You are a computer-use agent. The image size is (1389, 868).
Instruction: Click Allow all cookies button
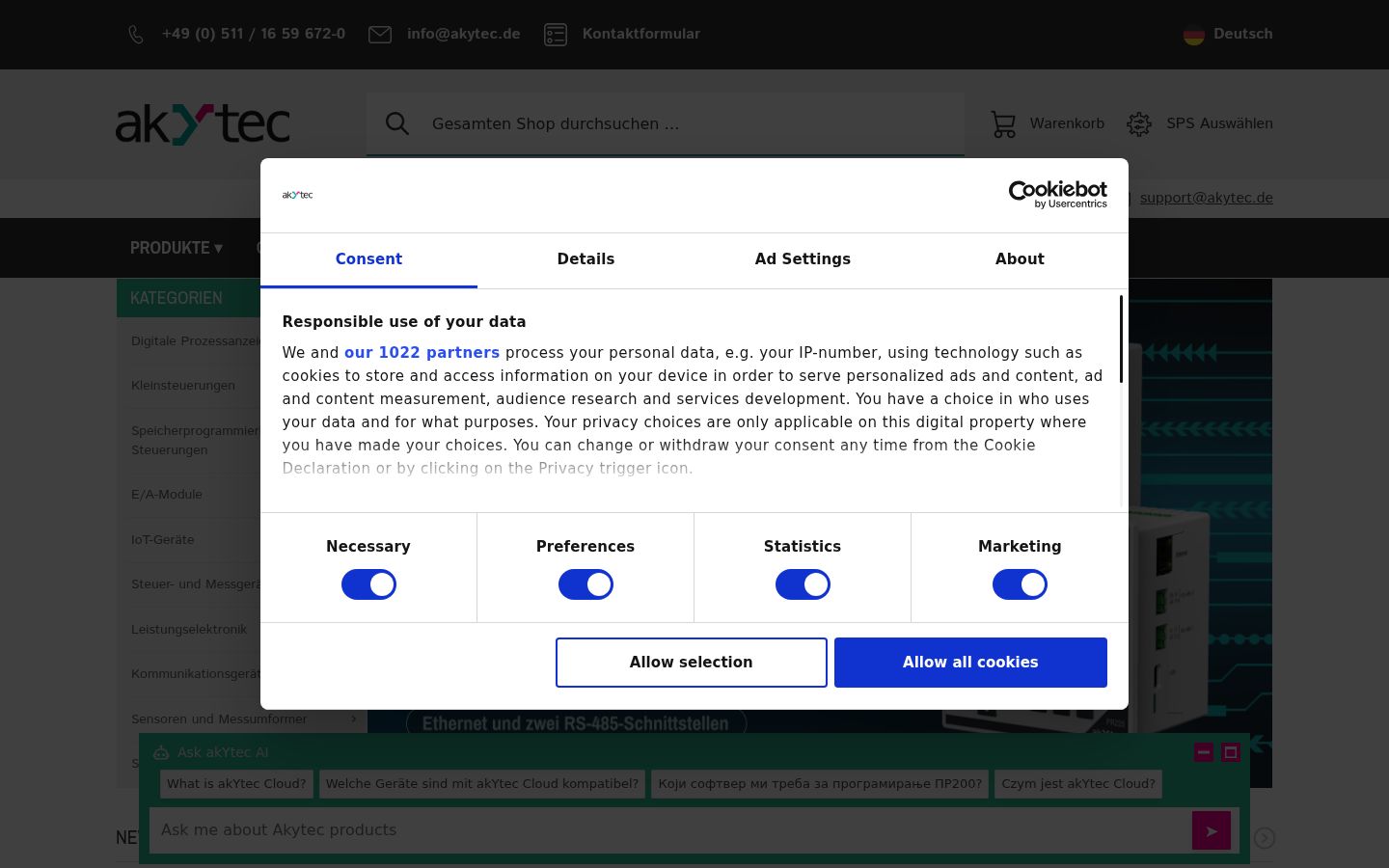970,663
